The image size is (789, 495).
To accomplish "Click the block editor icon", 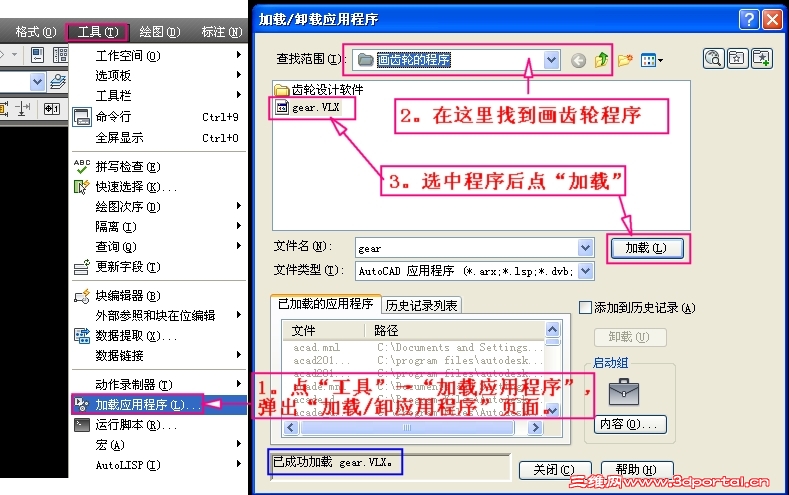I will tap(82, 296).
